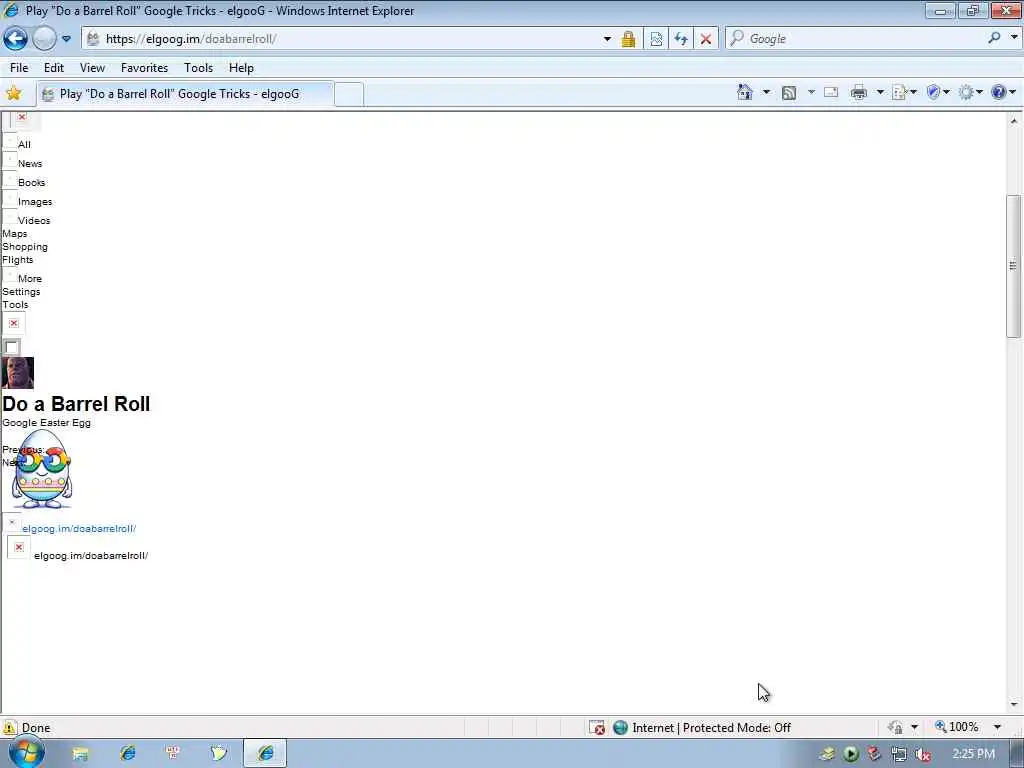Open the File menu
This screenshot has height=768, width=1024.
[19, 68]
